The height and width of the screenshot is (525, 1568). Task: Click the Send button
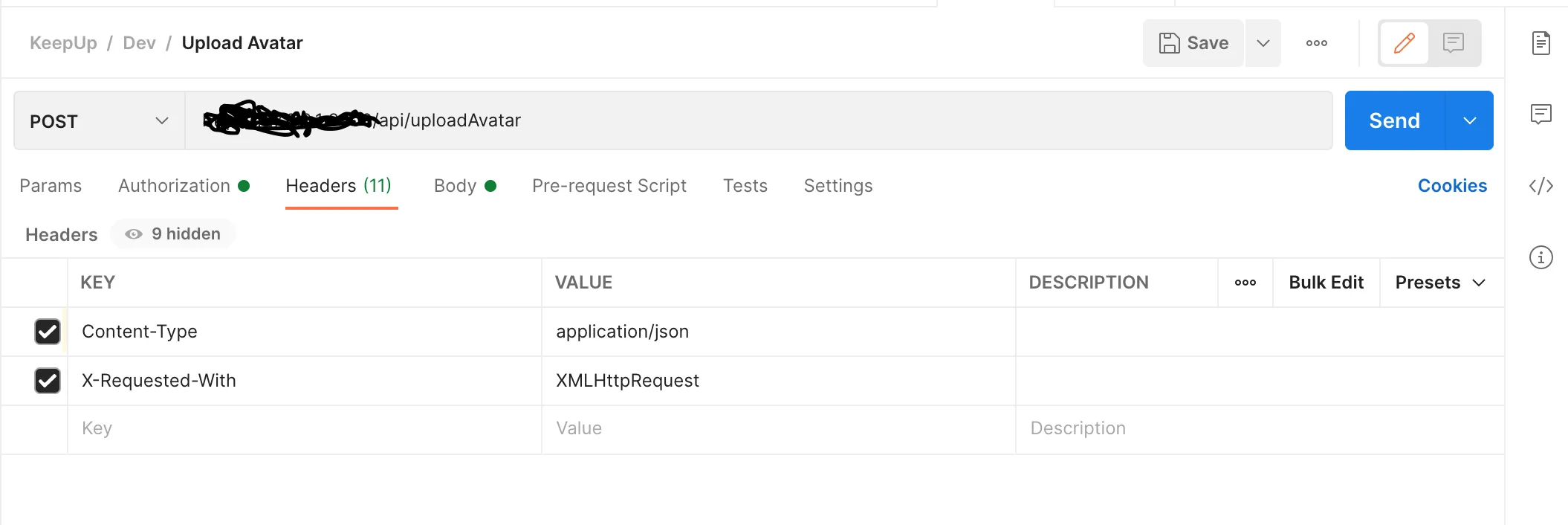click(x=1394, y=121)
